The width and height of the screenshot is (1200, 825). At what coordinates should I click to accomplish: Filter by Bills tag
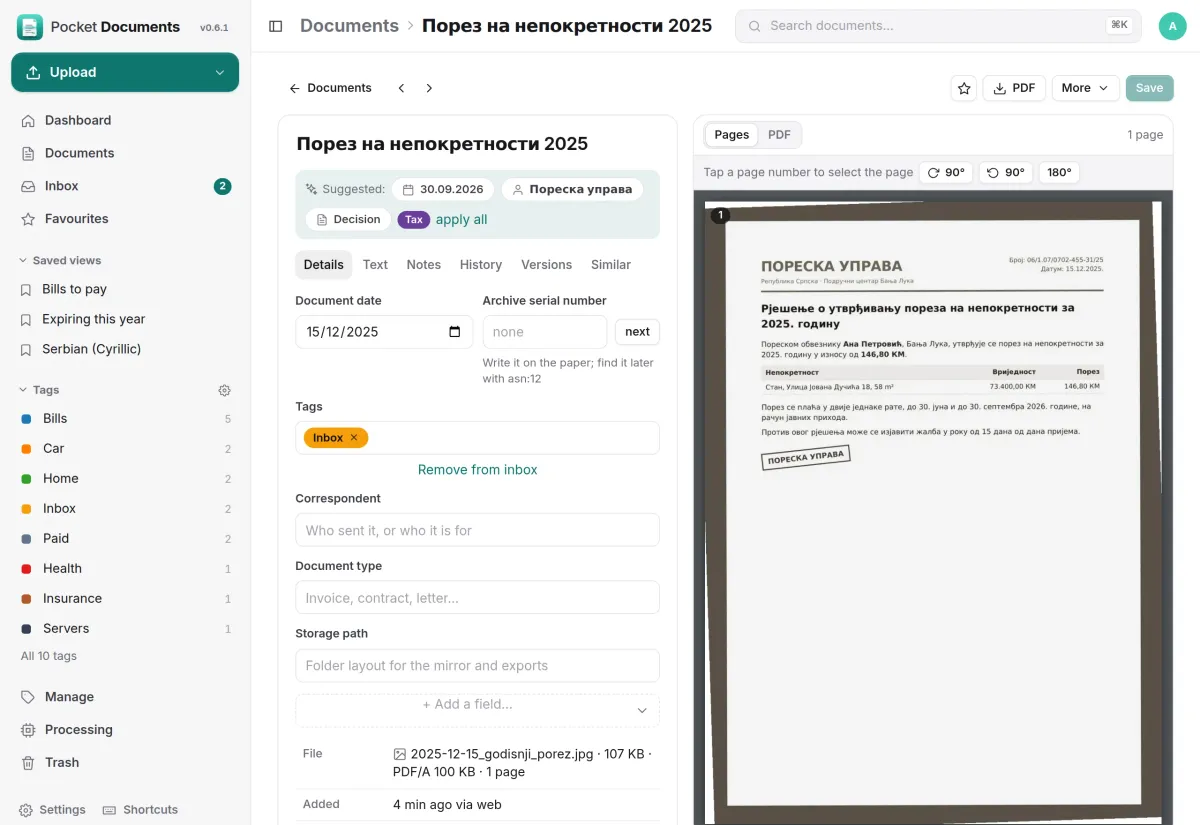pos(125,419)
